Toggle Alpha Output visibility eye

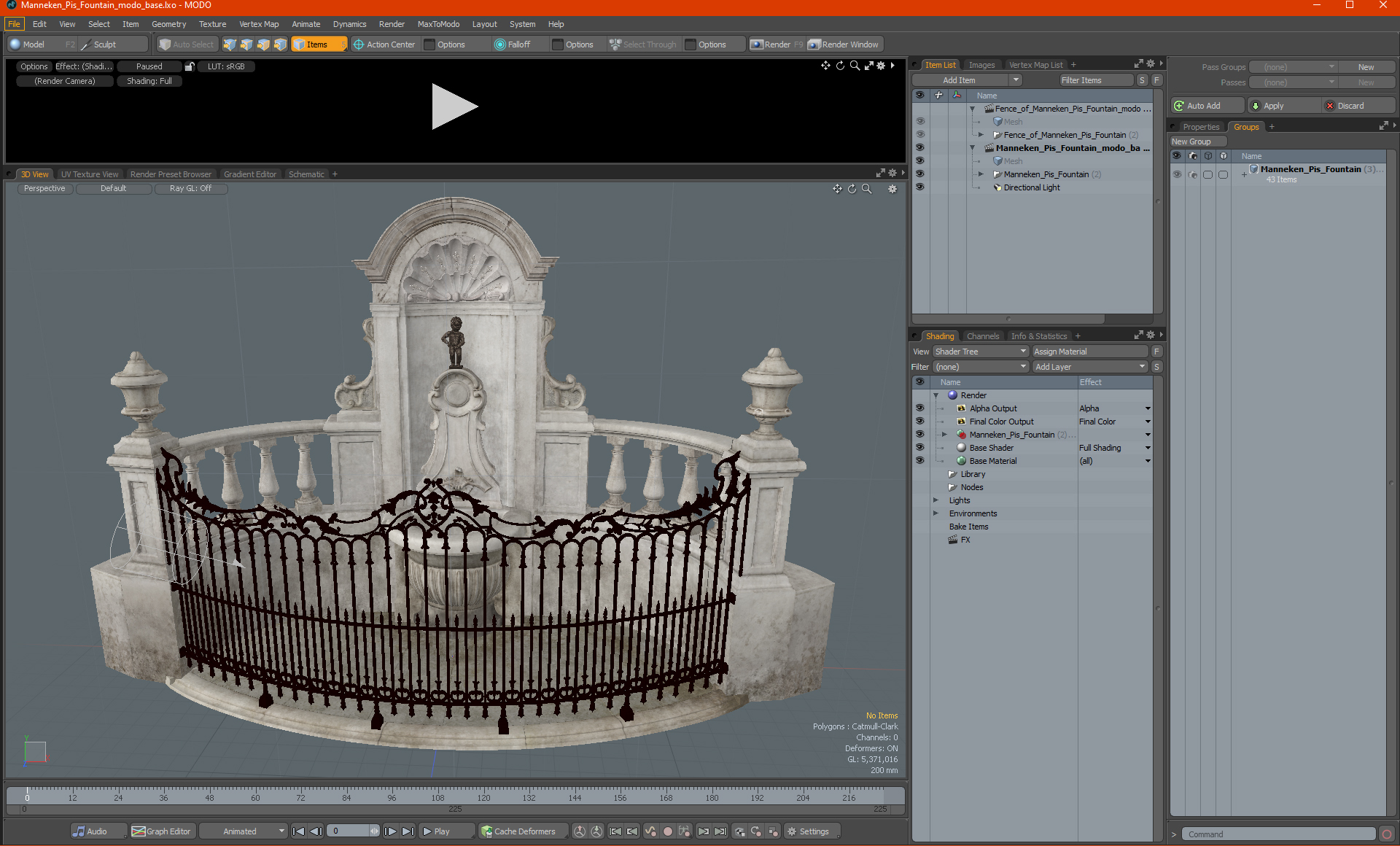[x=919, y=408]
